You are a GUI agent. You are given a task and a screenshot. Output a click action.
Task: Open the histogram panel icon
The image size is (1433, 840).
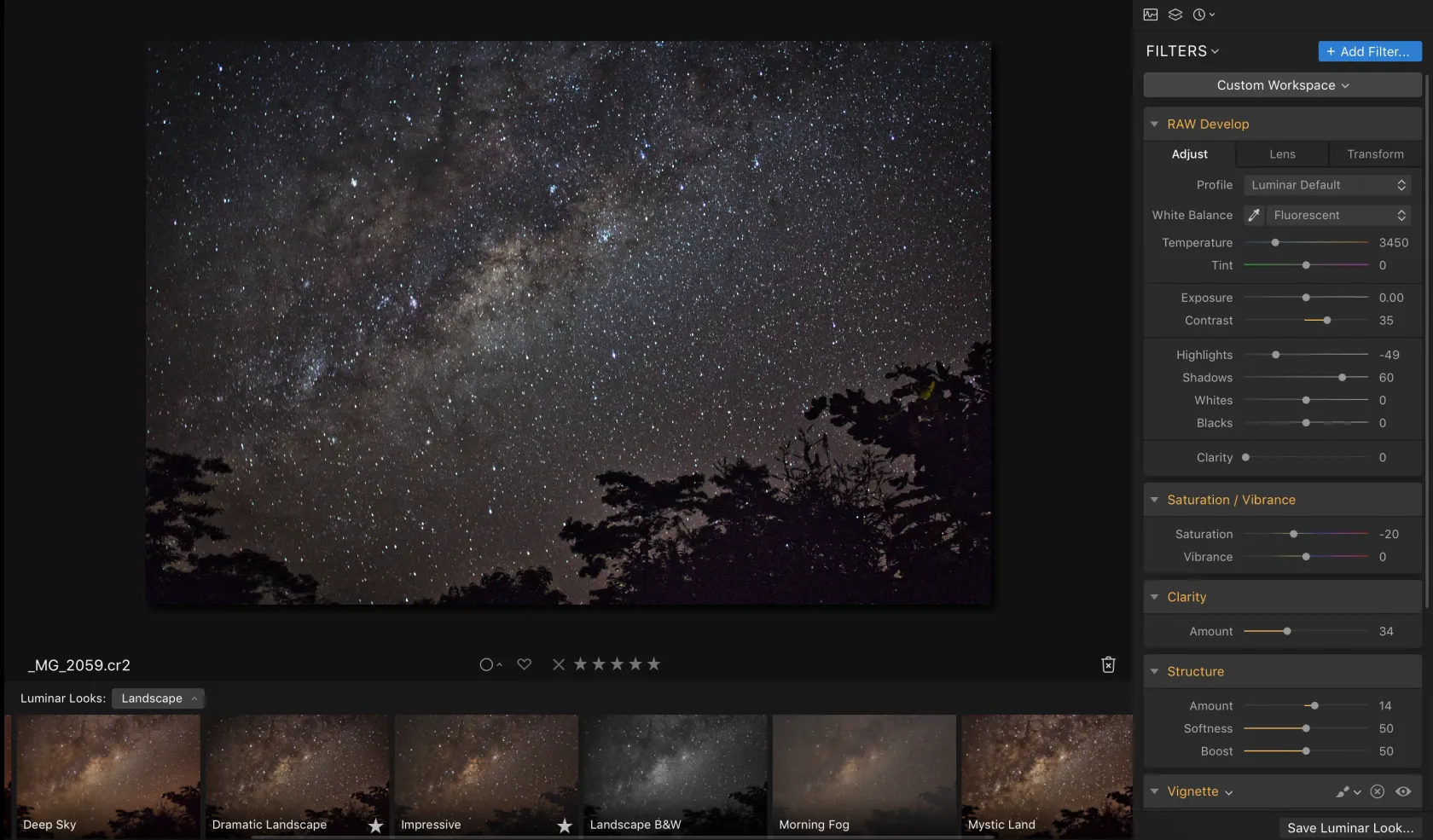1151,14
